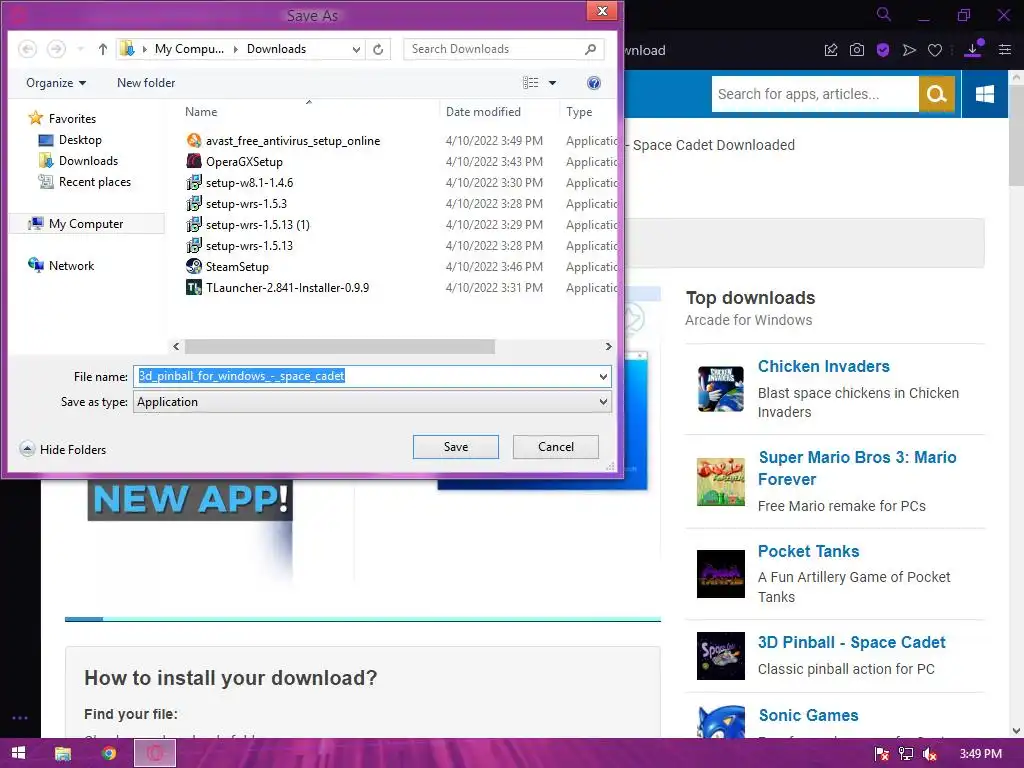Select SteamSetup file
The height and width of the screenshot is (768, 1024).
click(x=237, y=266)
